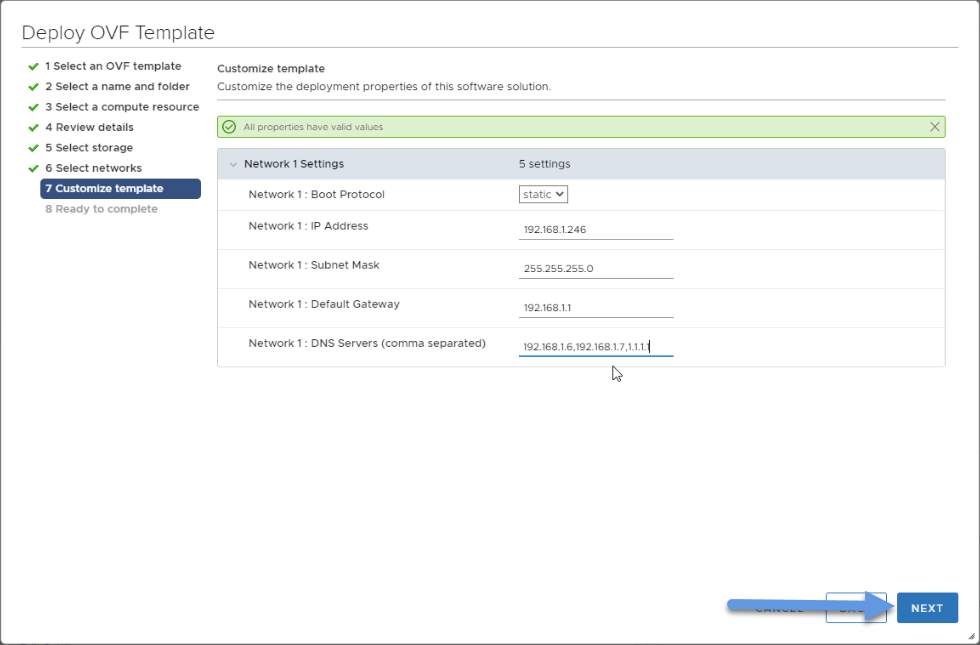Click the green success check circle icon
The image size is (980, 645).
229,127
